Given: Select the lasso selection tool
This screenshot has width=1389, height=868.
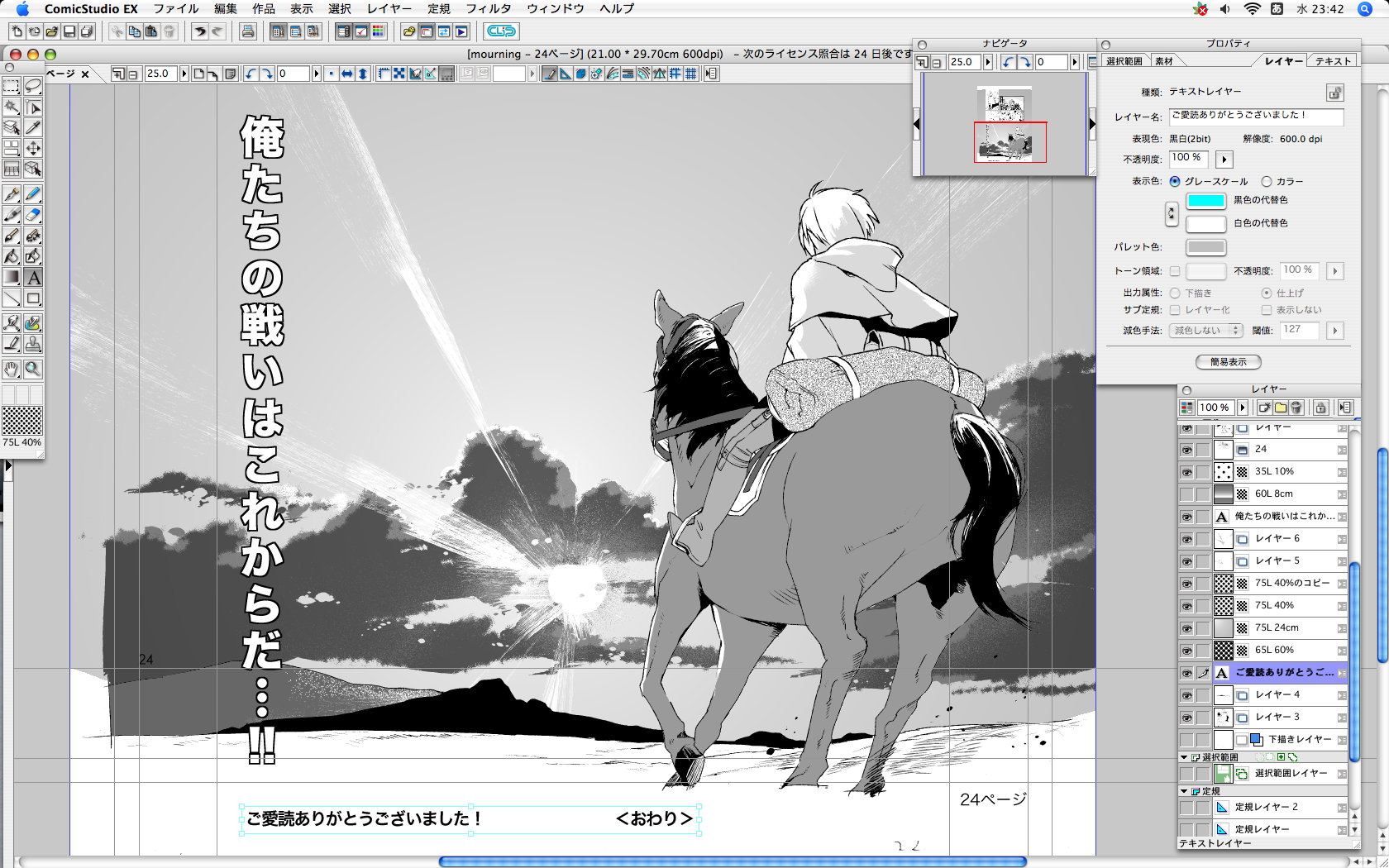Looking at the screenshot, I should tap(33, 86).
